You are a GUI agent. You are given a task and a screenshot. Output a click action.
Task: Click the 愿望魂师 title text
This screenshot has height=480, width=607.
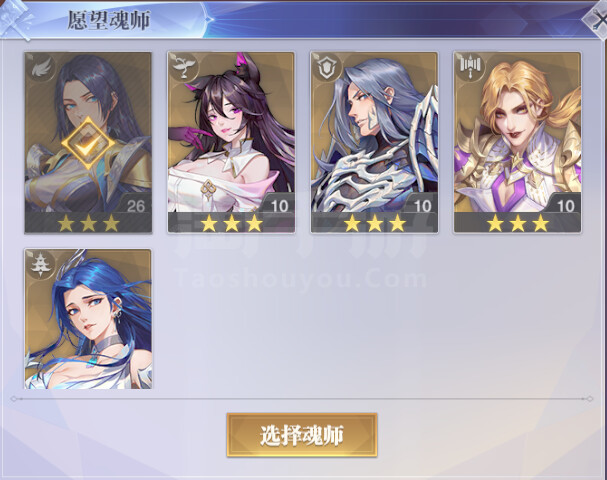(109, 20)
